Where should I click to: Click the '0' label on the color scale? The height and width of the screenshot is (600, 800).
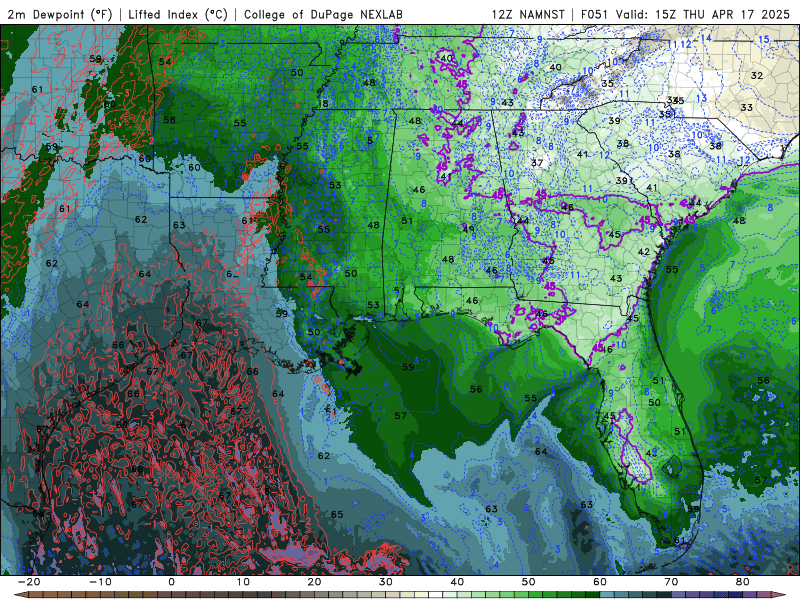[x=171, y=582]
